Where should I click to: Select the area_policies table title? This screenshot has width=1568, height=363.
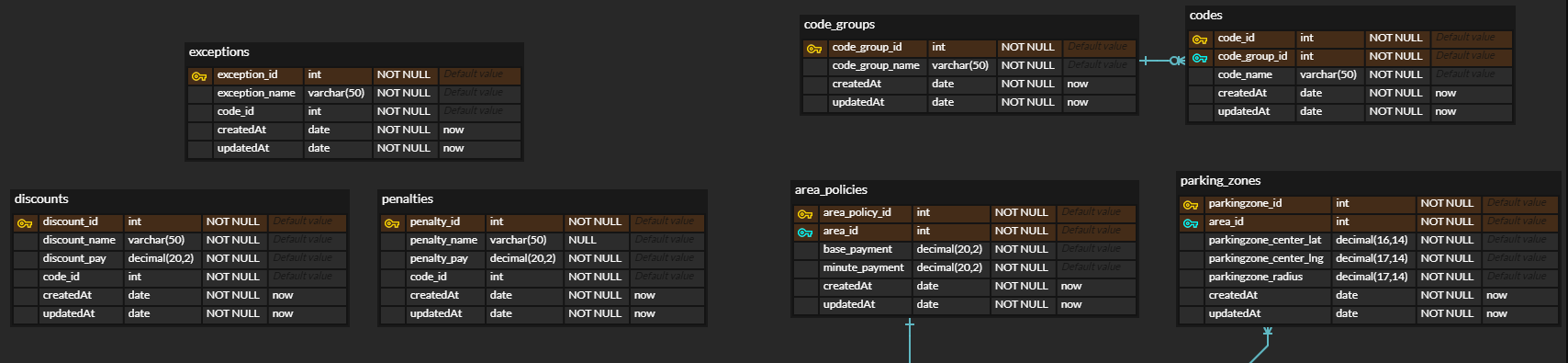pos(831,190)
